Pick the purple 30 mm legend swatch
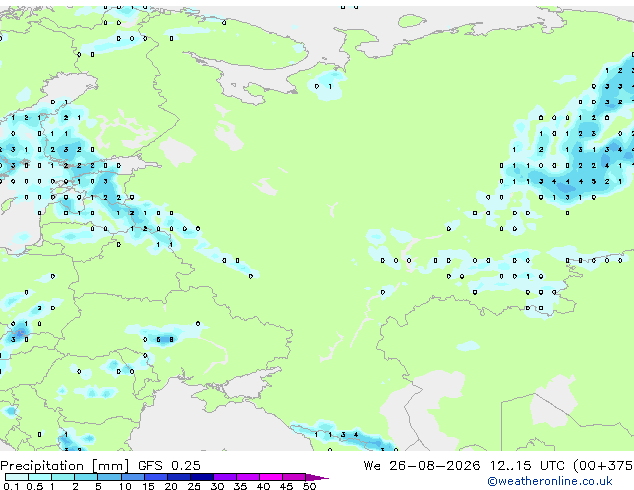This screenshot has width=634, height=490. (225, 477)
